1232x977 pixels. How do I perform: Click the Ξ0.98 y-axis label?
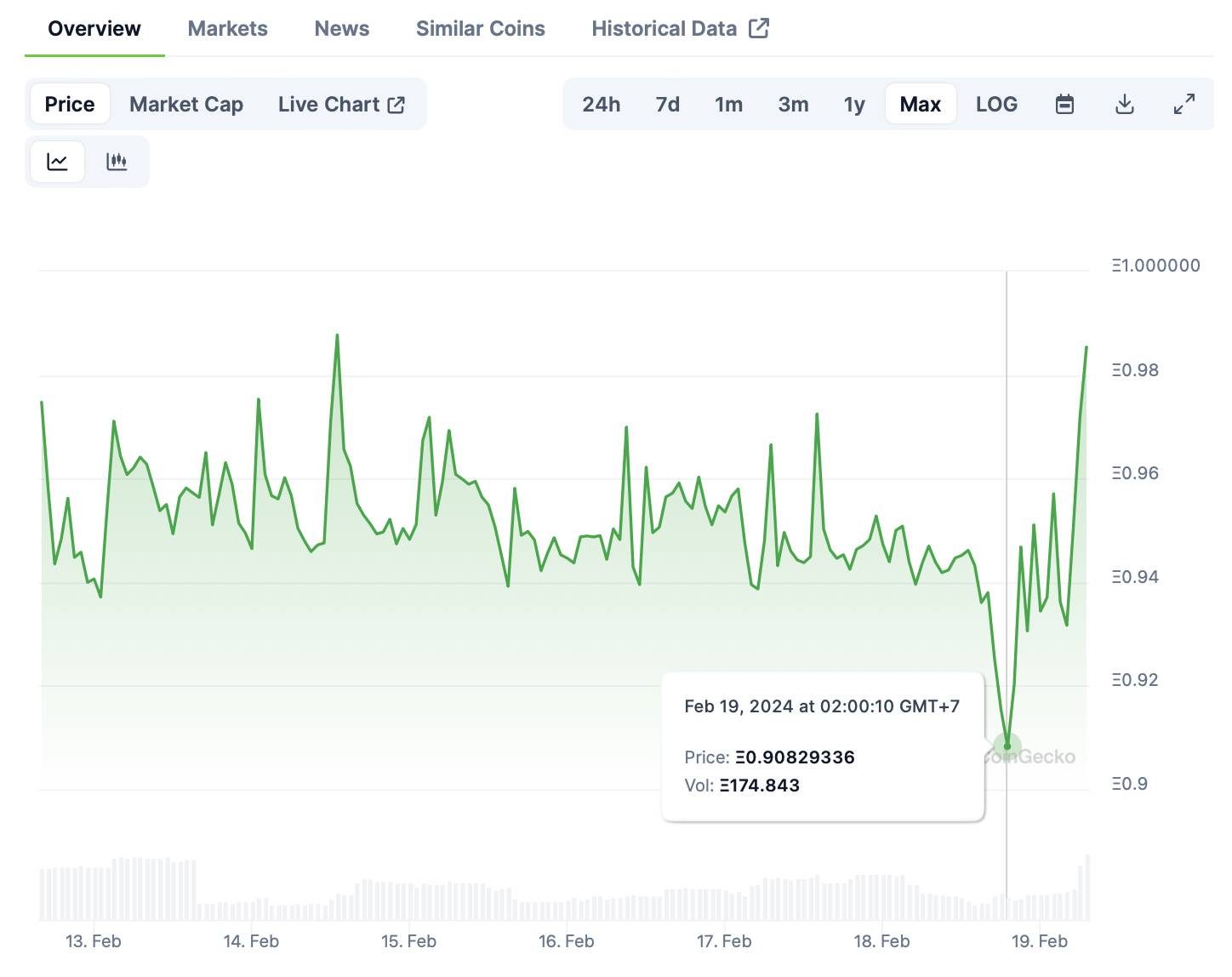1135,370
